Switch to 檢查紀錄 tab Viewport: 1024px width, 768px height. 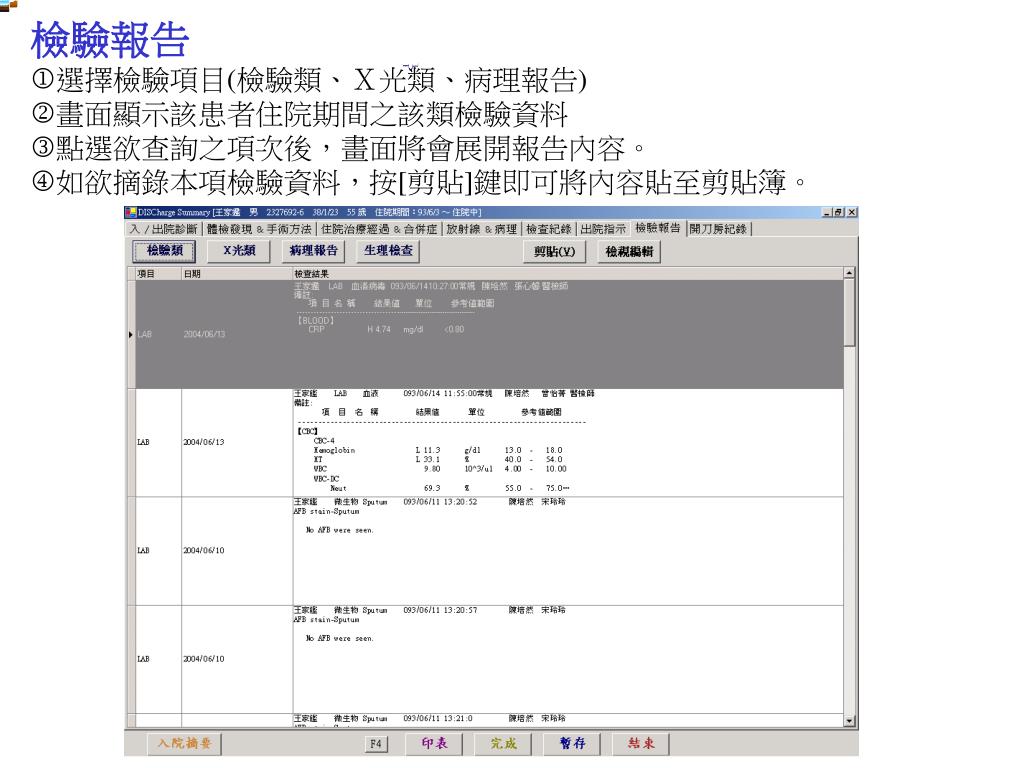[x=549, y=229]
